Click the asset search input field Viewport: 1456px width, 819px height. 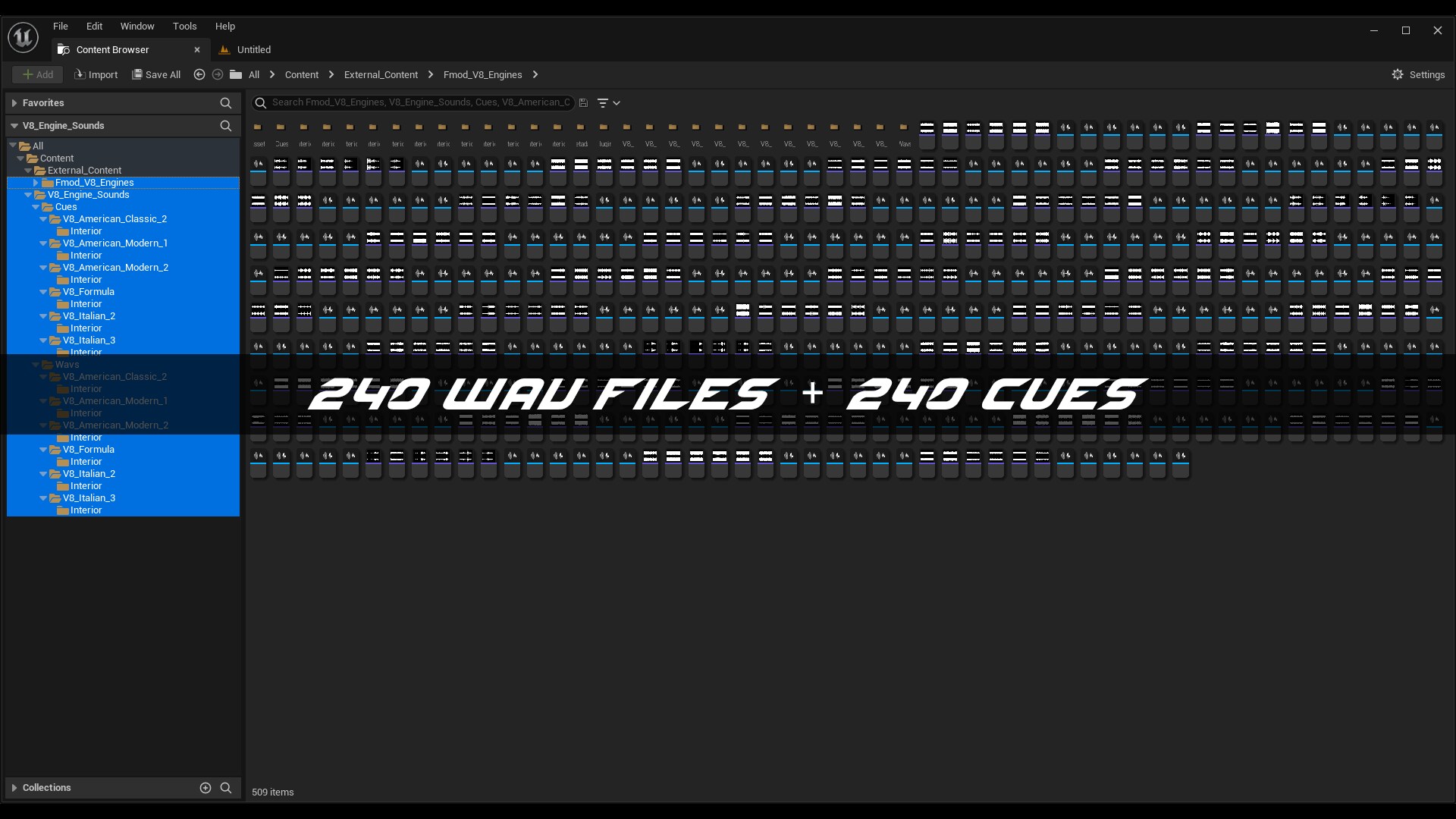(421, 102)
